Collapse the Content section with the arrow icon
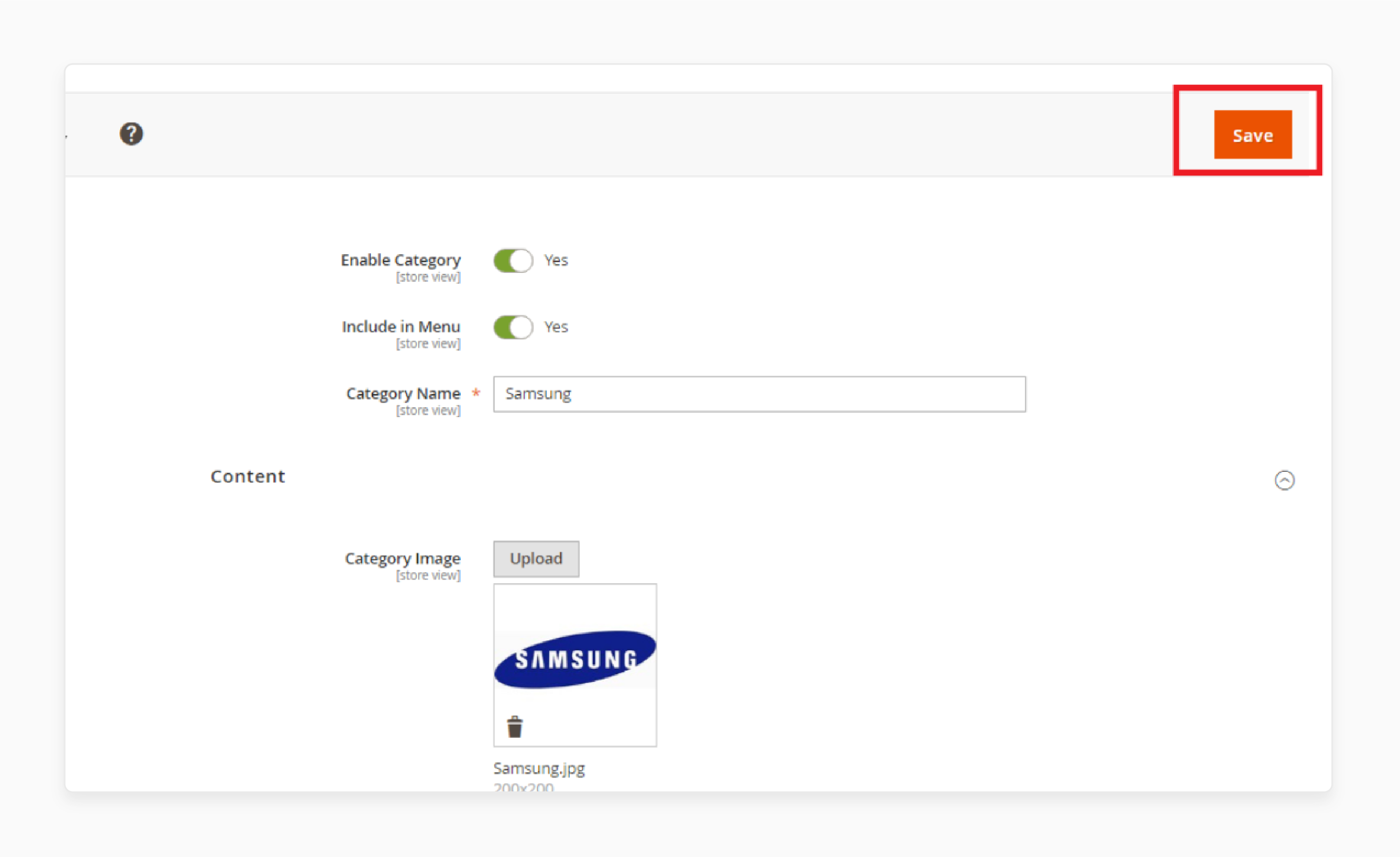1400x857 pixels. tap(1285, 481)
